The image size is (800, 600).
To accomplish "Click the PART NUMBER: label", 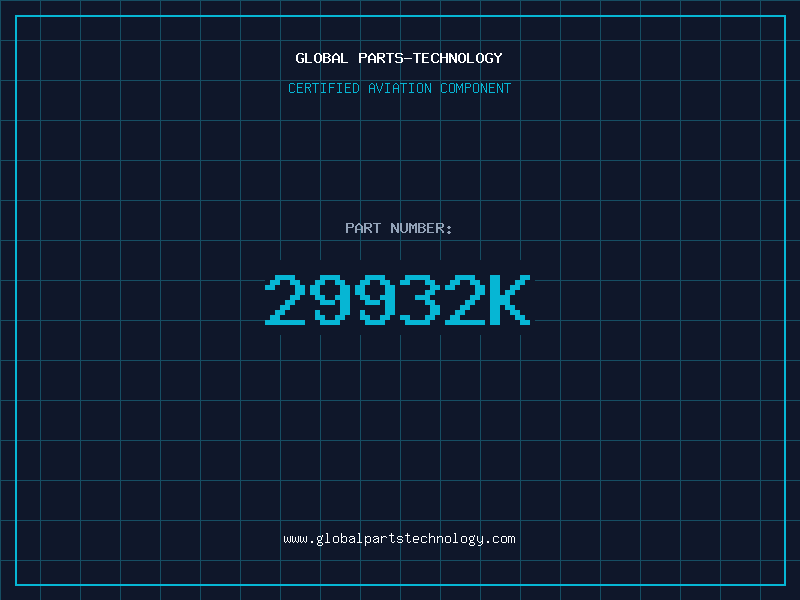I will pyautogui.click(x=399, y=228).
